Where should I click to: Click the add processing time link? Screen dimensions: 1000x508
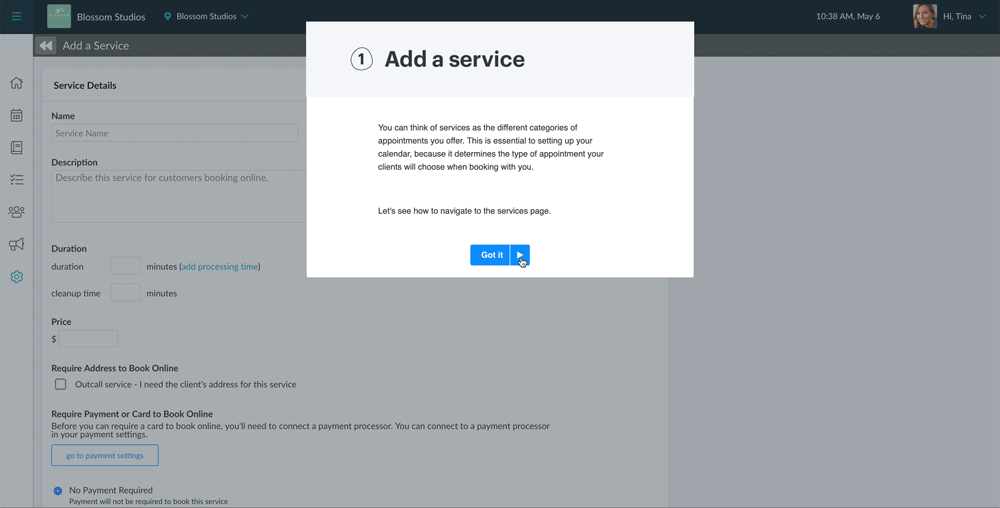[220, 266]
